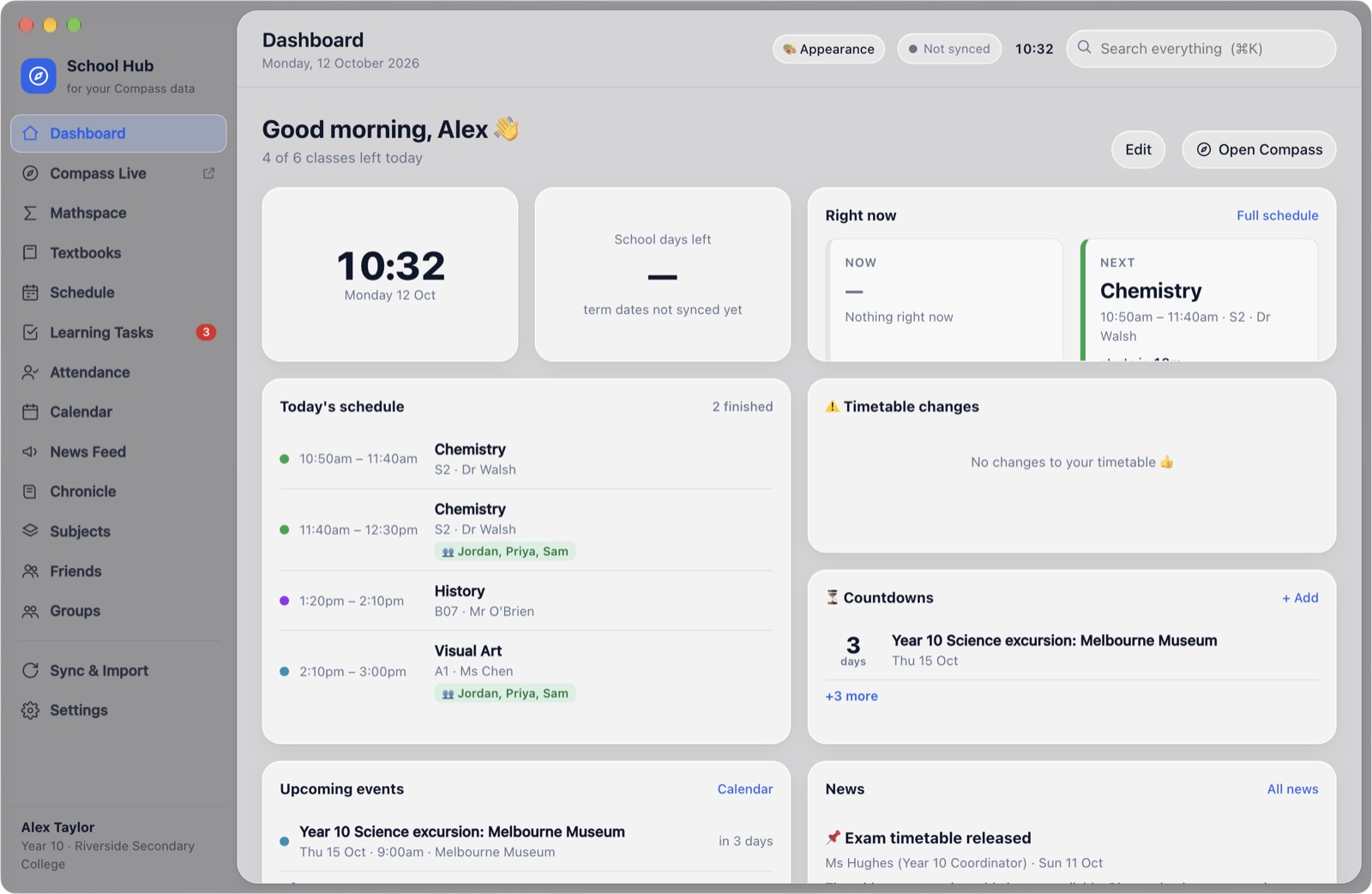Open the 11:40am Chemistry schedule row

pos(527,530)
